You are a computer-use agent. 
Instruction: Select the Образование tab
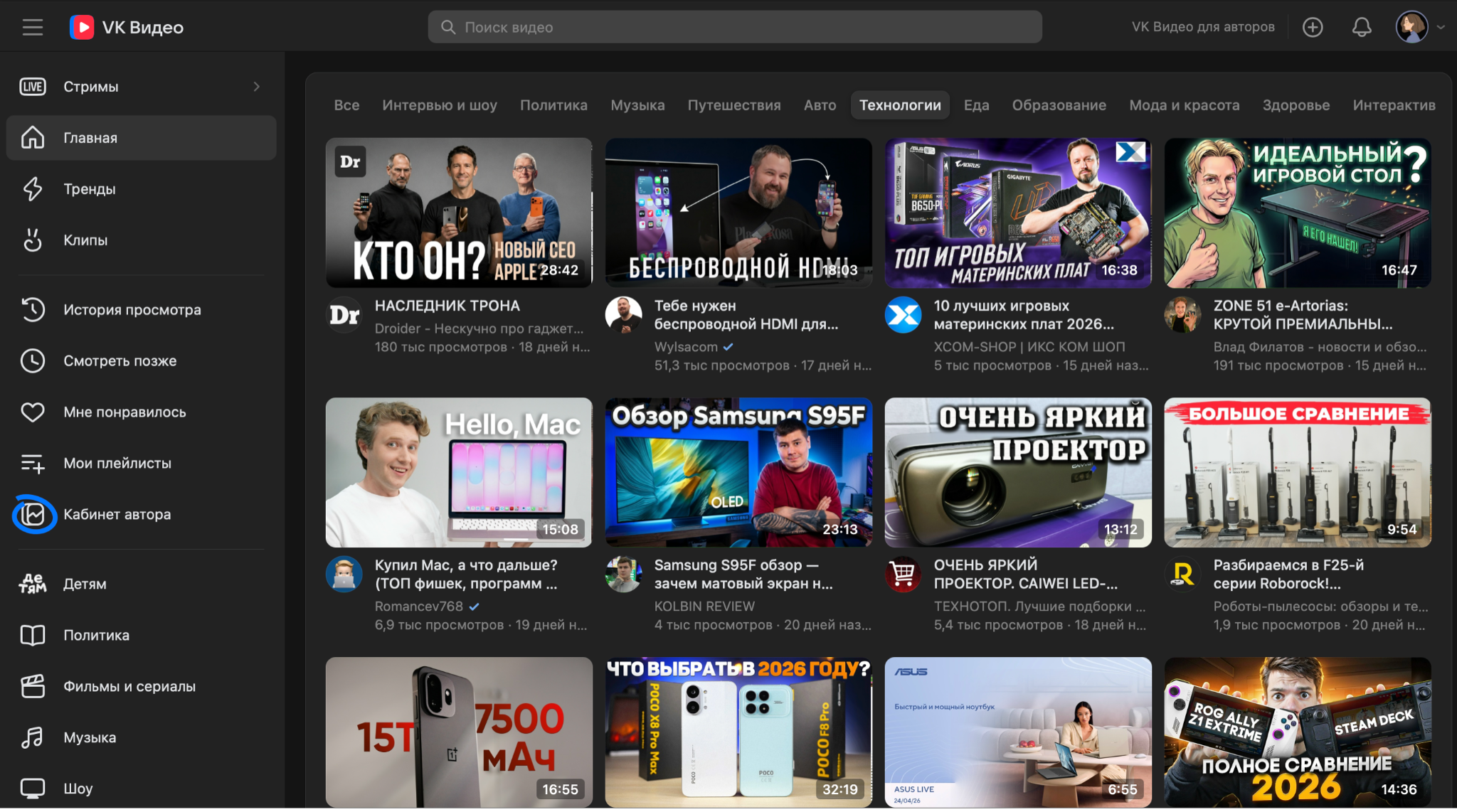click(x=1059, y=105)
